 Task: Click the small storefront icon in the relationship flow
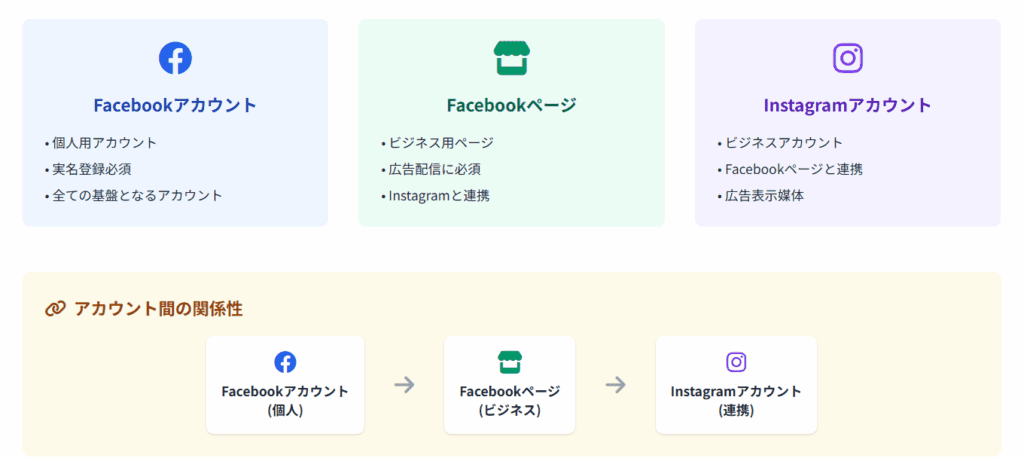[x=510, y=362]
